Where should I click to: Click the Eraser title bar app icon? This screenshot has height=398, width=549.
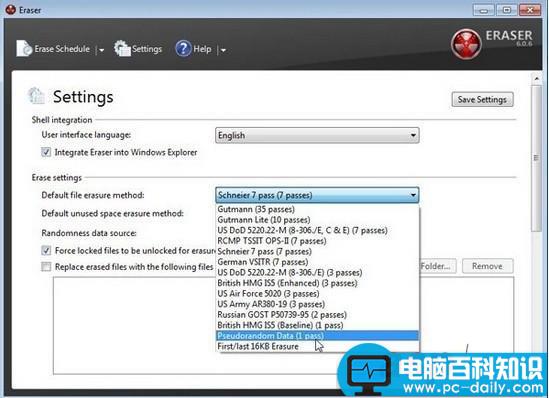click(x=11, y=9)
